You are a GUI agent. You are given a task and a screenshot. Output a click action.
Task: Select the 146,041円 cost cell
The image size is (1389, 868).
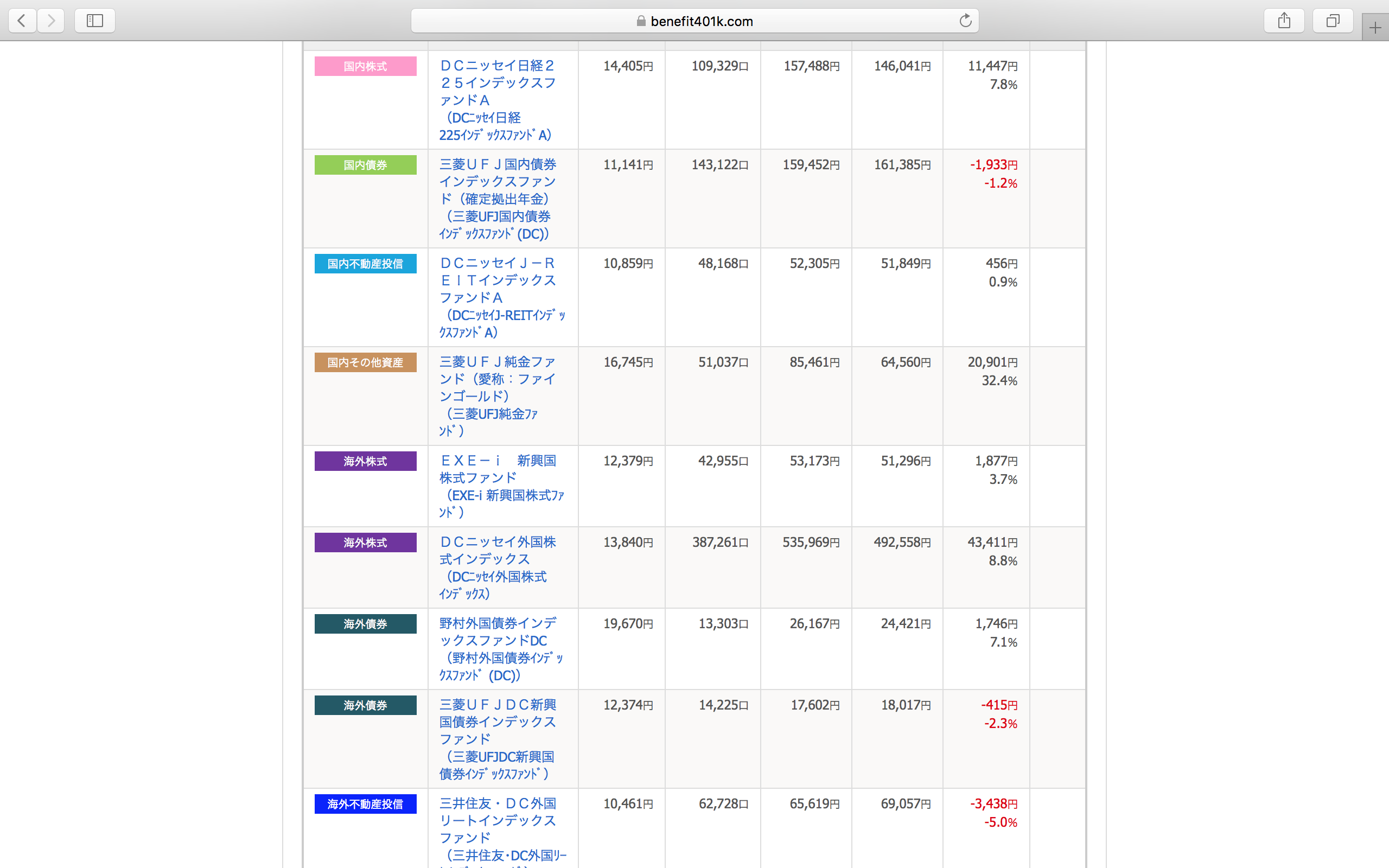902,66
